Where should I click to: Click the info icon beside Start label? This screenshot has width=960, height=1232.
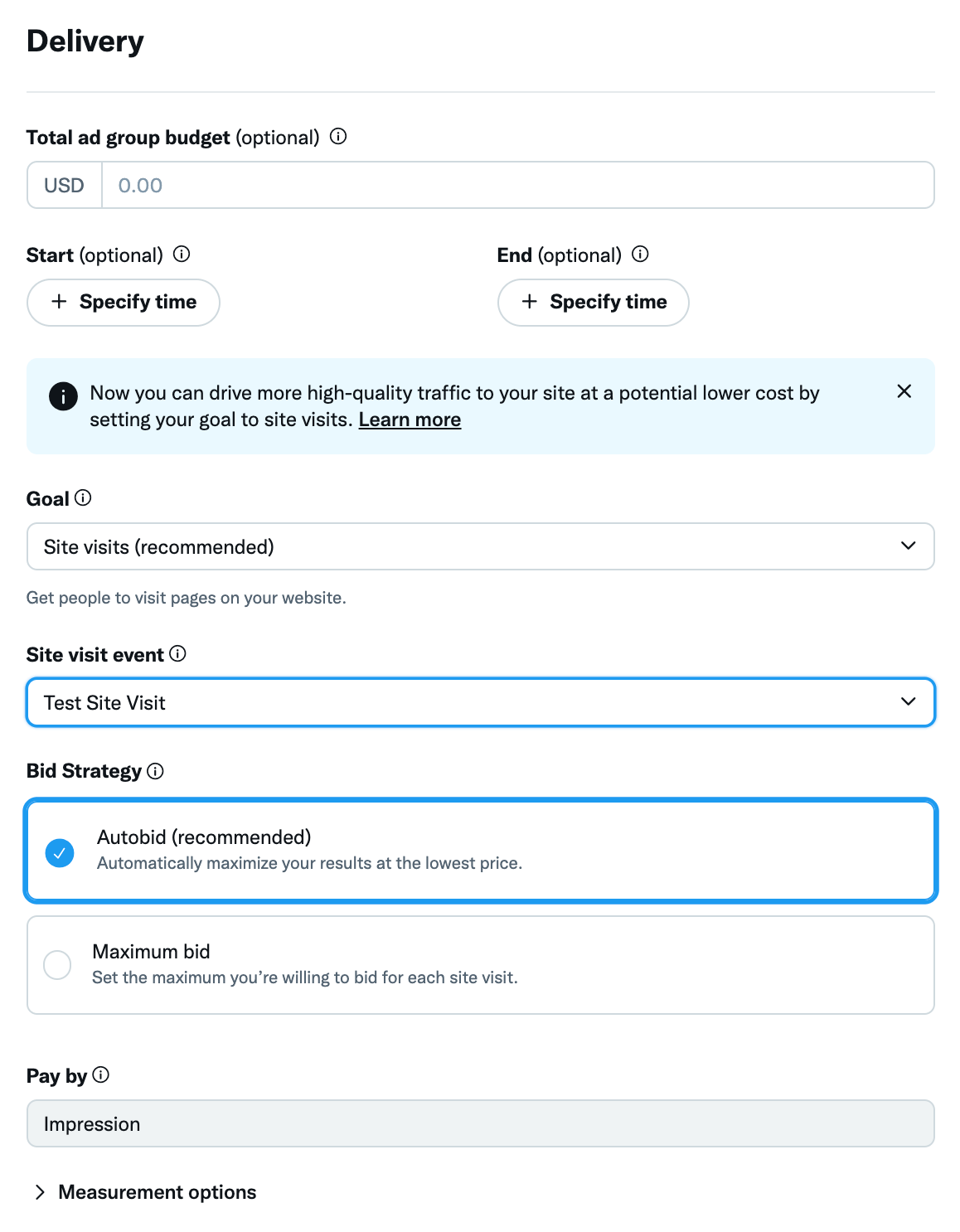tap(182, 255)
